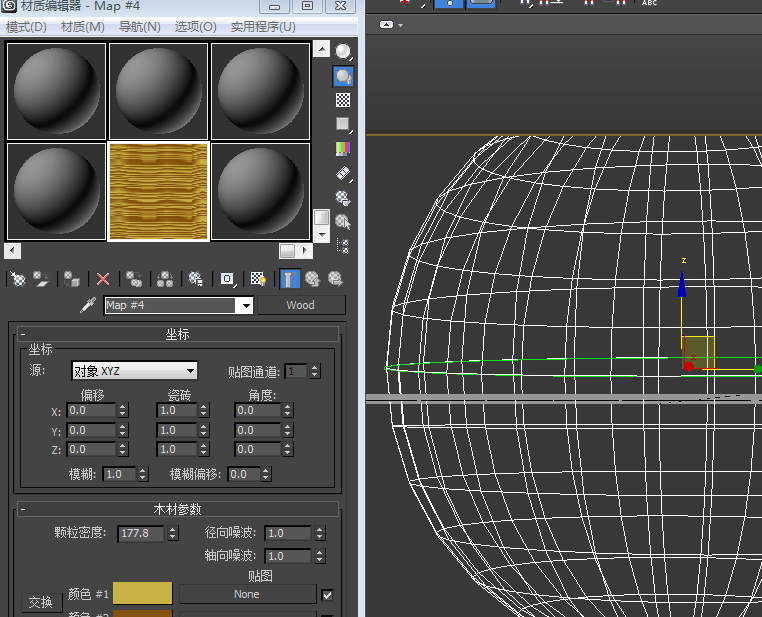
Task: Click the Z 角度 value field
Action: tap(258, 449)
